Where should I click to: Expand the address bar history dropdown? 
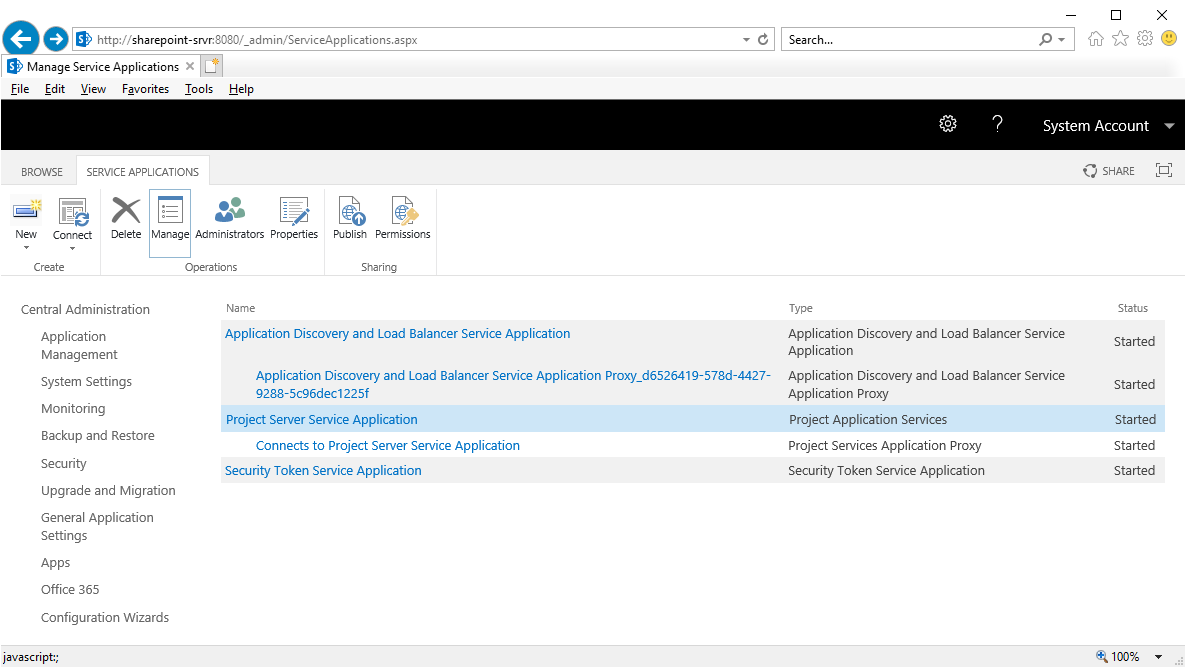(746, 39)
